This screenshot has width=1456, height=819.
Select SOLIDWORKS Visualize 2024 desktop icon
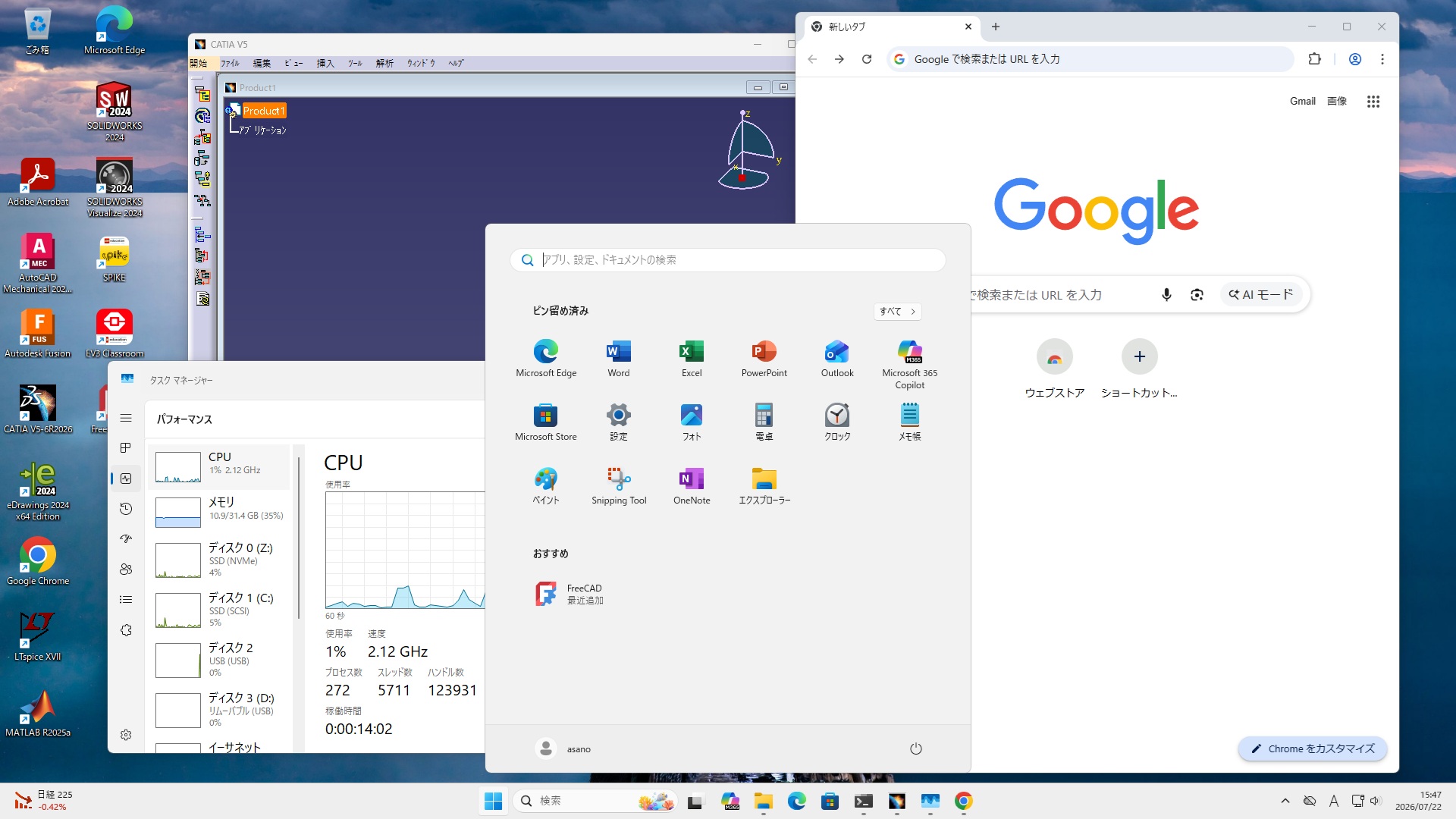(115, 187)
